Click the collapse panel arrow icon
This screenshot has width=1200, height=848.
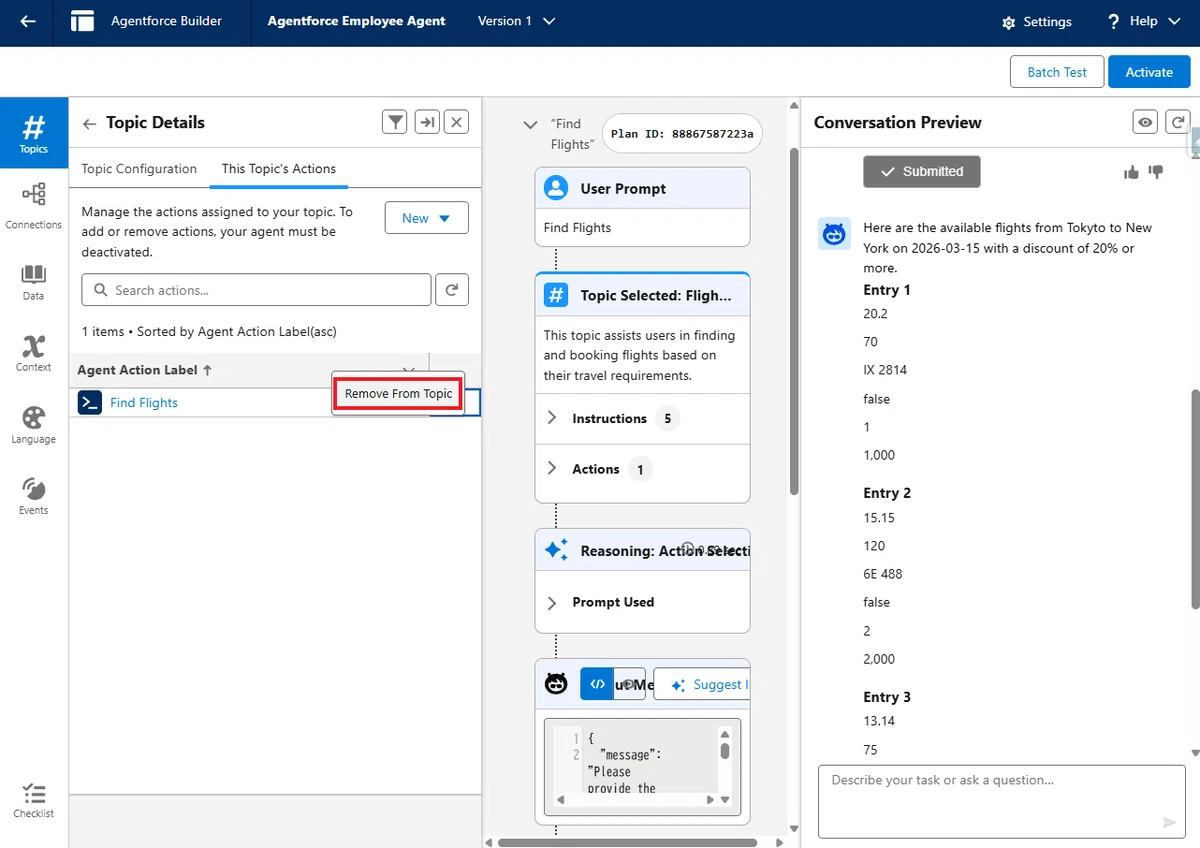pyautogui.click(x=427, y=122)
